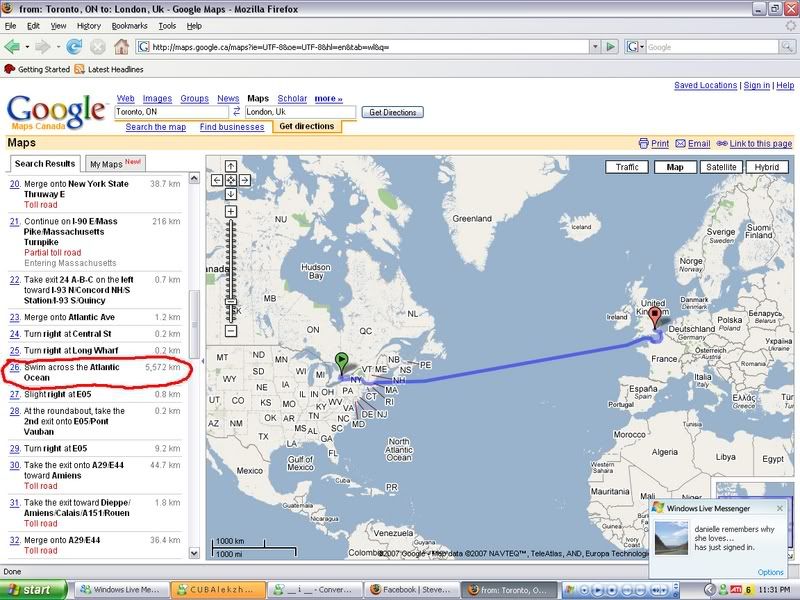800x600 pixels.
Task: Pan map left arrow
Action: pyautogui.click(x=217, y=180)
